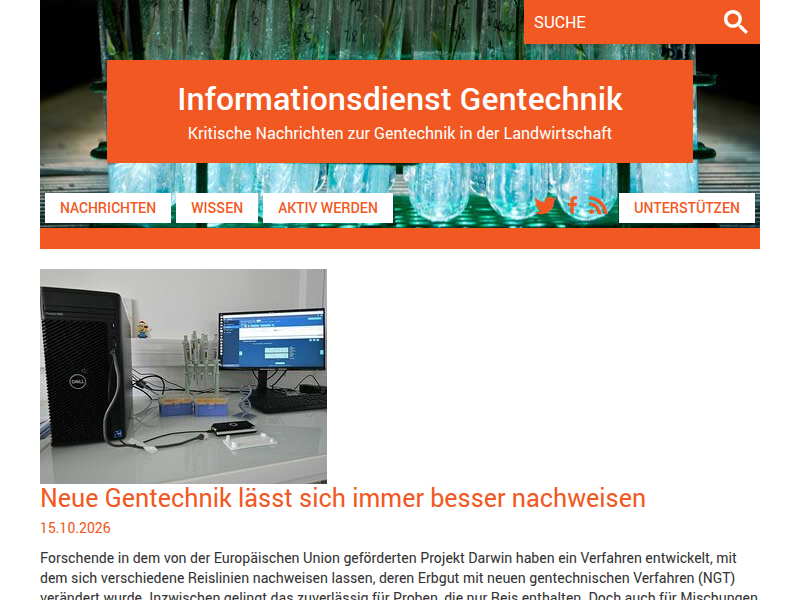Screen dimensions: 800x600
Task: Open the WISSEN menu item
Action: 217,208
